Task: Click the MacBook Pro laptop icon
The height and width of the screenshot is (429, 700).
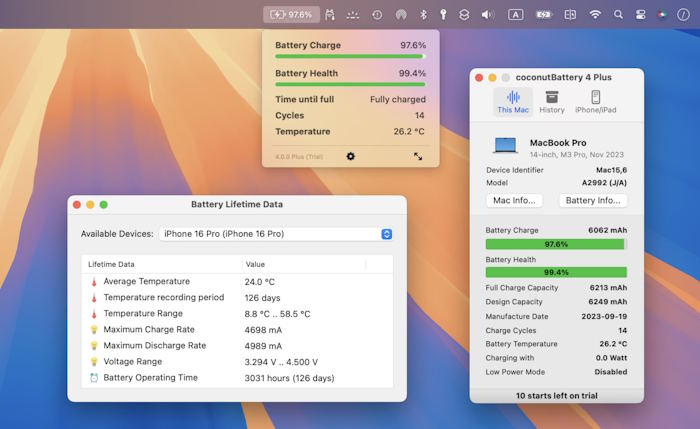Action: 505,146
